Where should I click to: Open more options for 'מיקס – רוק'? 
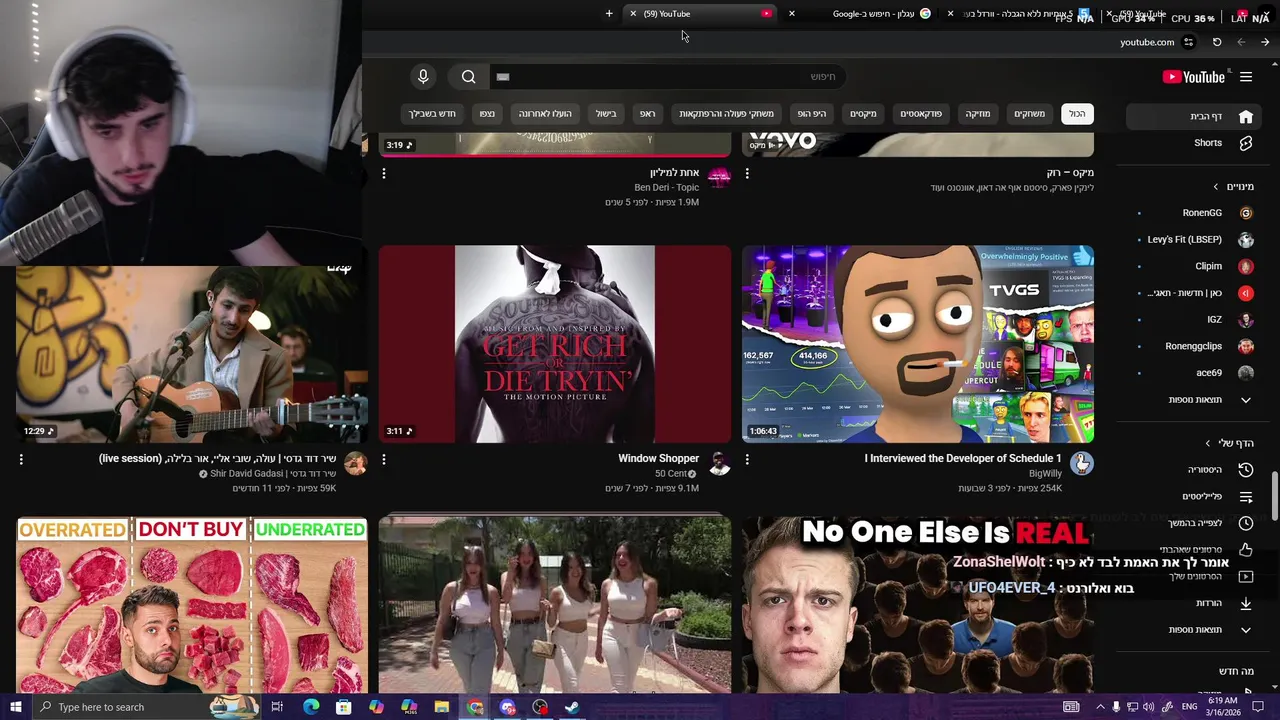(747, 173)
